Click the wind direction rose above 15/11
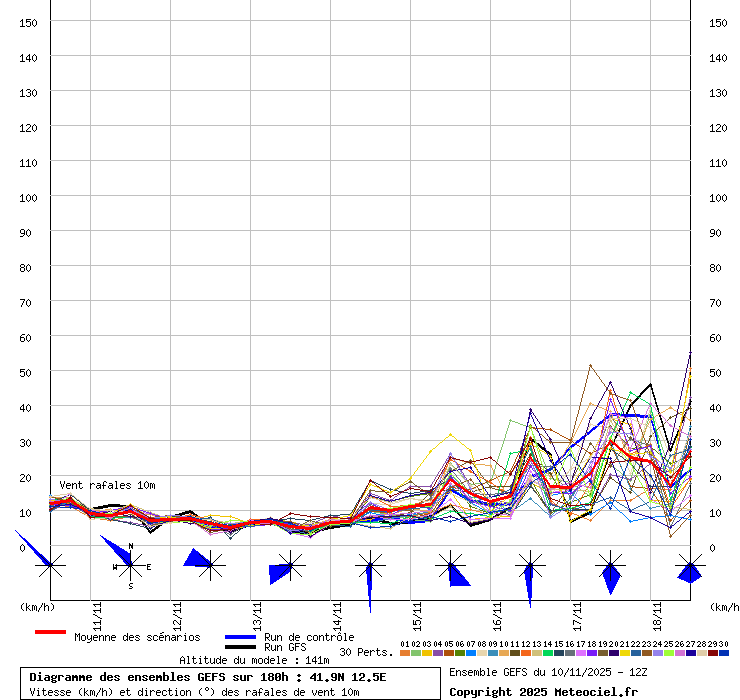740x700 pixels. 450,567
